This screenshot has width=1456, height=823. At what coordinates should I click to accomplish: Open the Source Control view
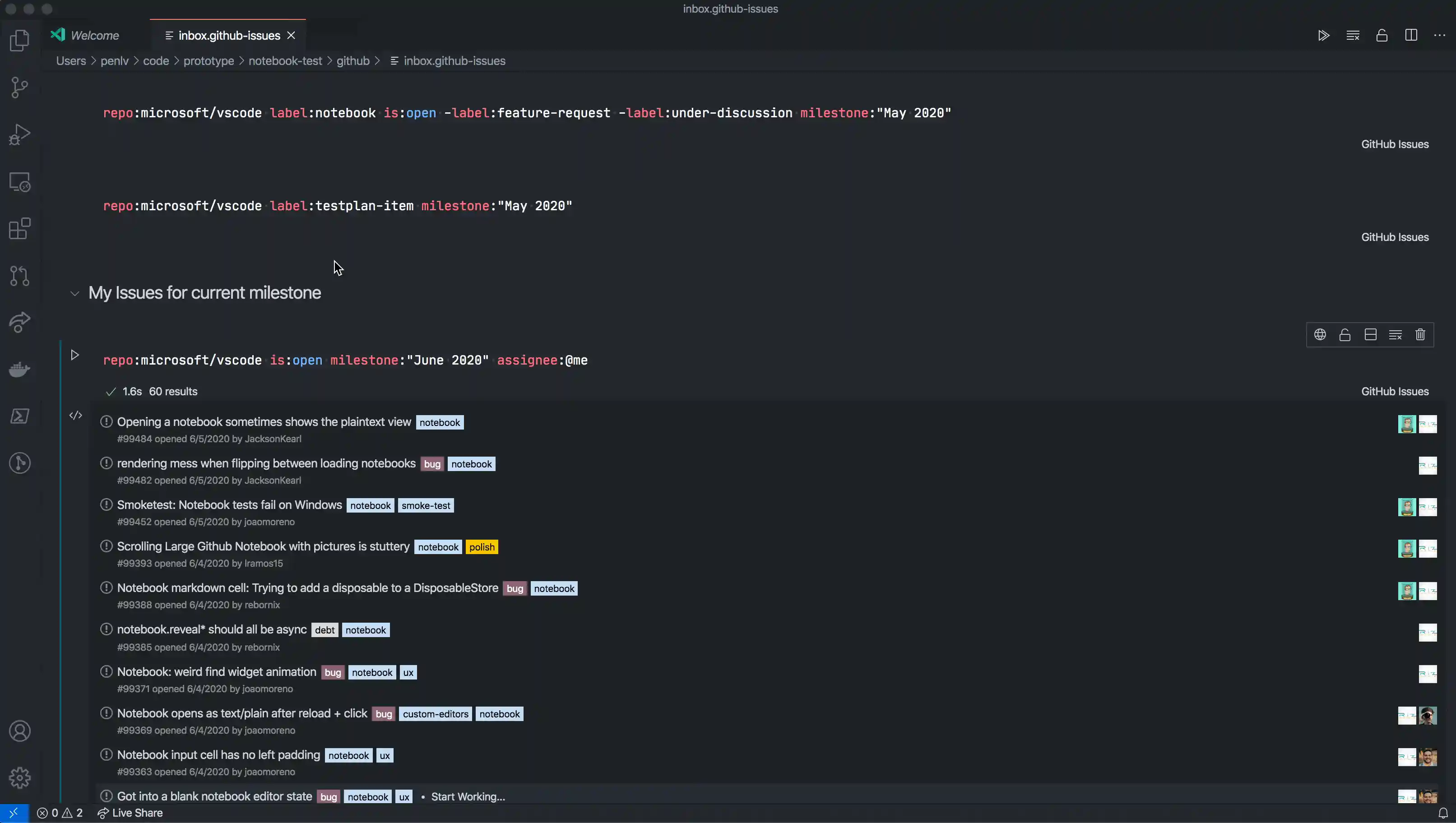(19, 87)
